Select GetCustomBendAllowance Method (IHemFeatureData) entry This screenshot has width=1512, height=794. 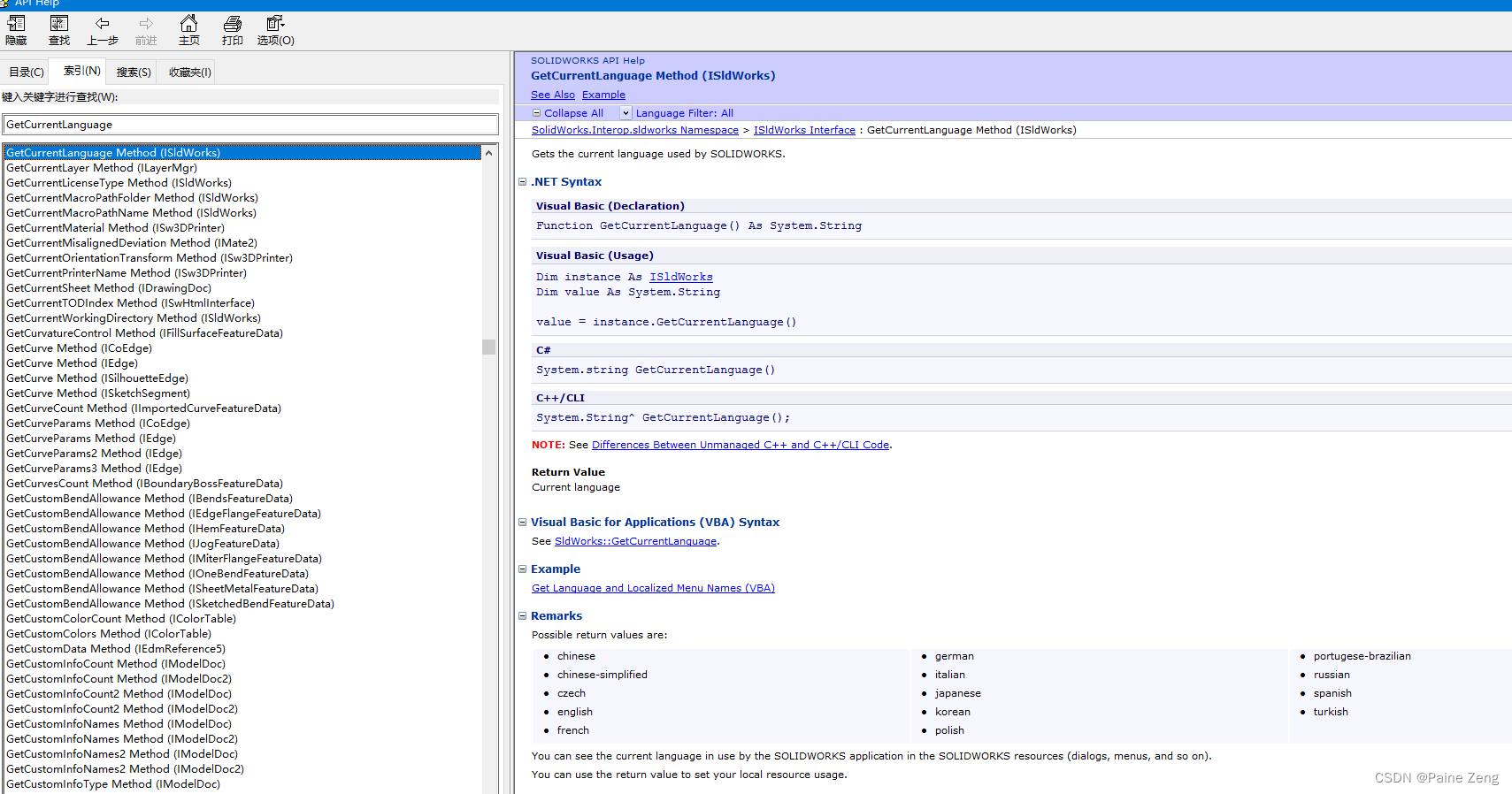pyautogui.click(x=145, y=529)
